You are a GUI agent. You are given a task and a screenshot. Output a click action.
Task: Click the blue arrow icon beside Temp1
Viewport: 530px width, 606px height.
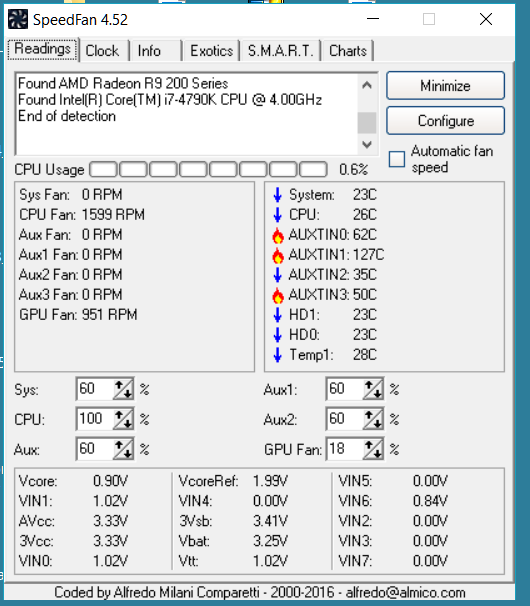click(278, 355)
